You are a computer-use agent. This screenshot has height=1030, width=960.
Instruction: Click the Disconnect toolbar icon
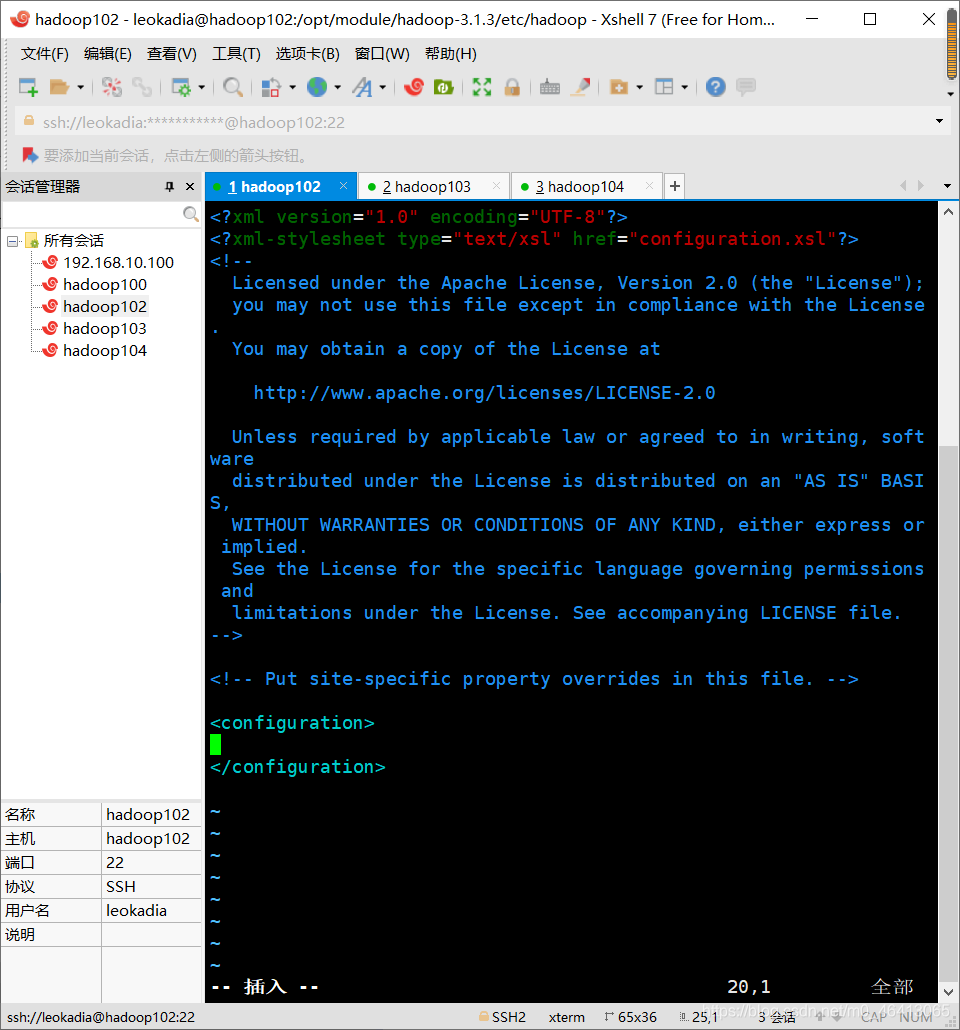pos(112,87)
